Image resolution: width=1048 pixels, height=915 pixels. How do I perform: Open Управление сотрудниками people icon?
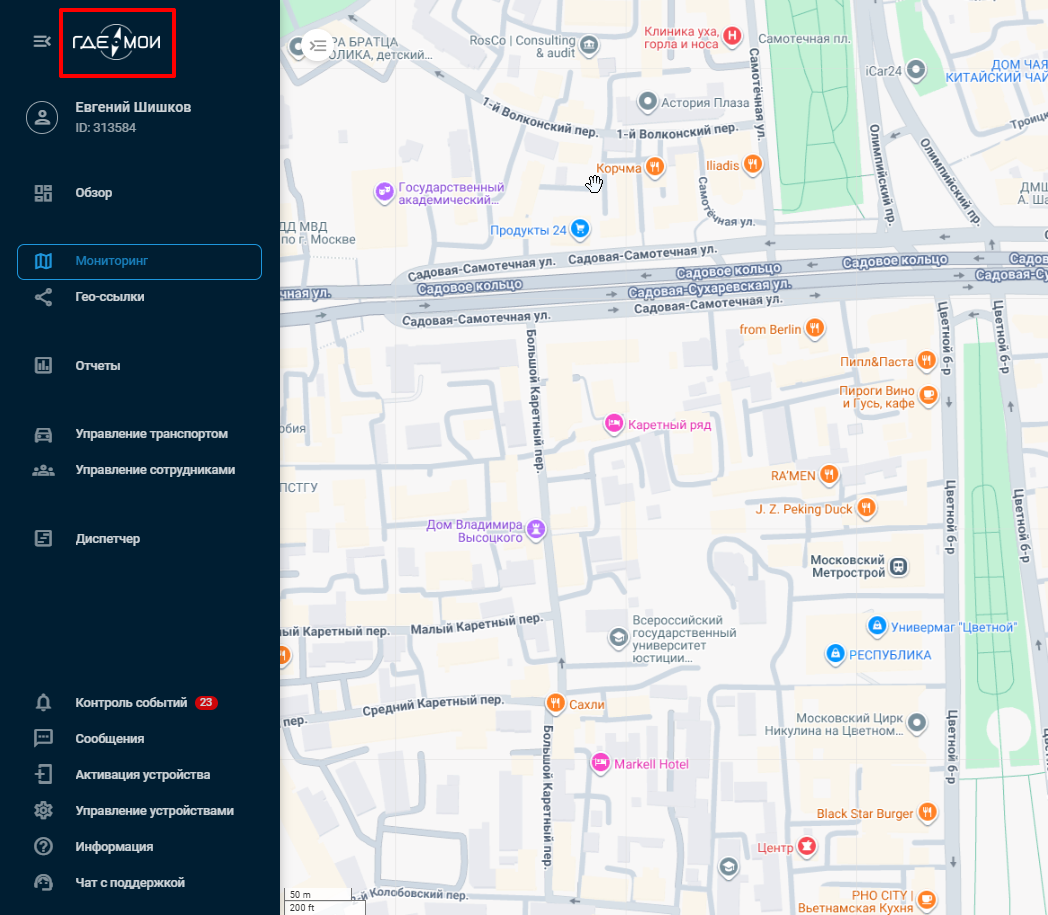pyautogui.click(x=43, y=470)
